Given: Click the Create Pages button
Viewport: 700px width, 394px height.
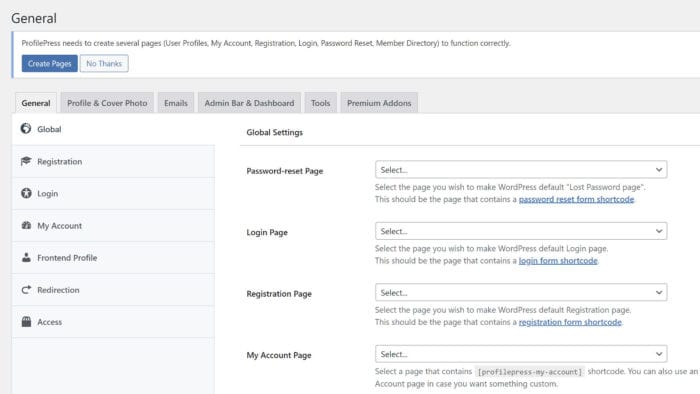Looking at the screenshot, I should point(50,63).
